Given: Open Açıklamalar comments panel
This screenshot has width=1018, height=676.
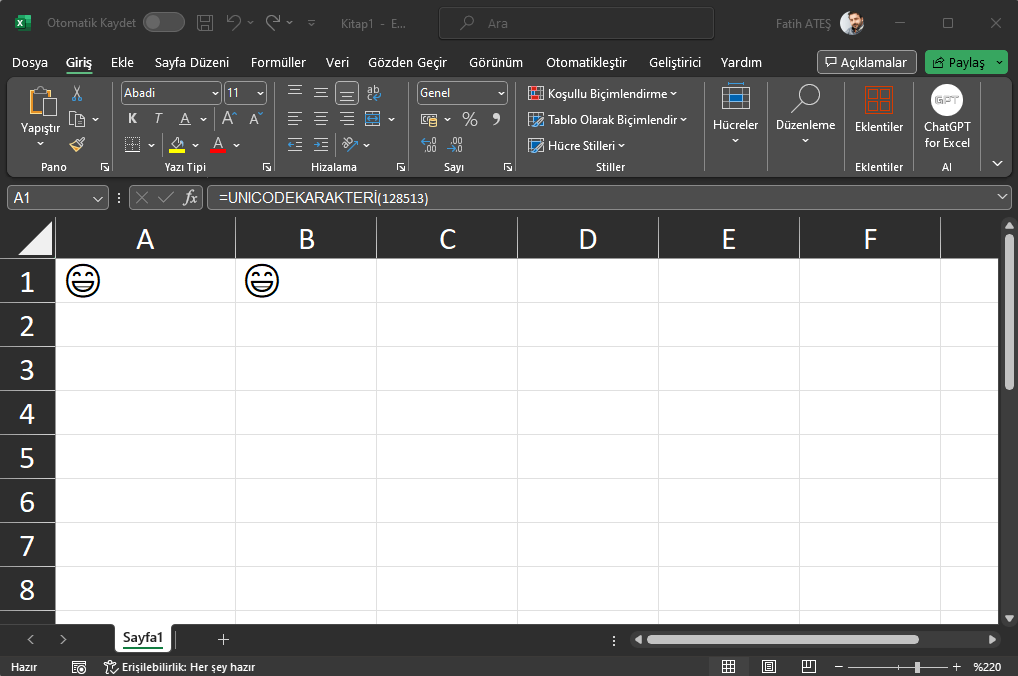Looking at the screenshot, I should click(866, 61).
